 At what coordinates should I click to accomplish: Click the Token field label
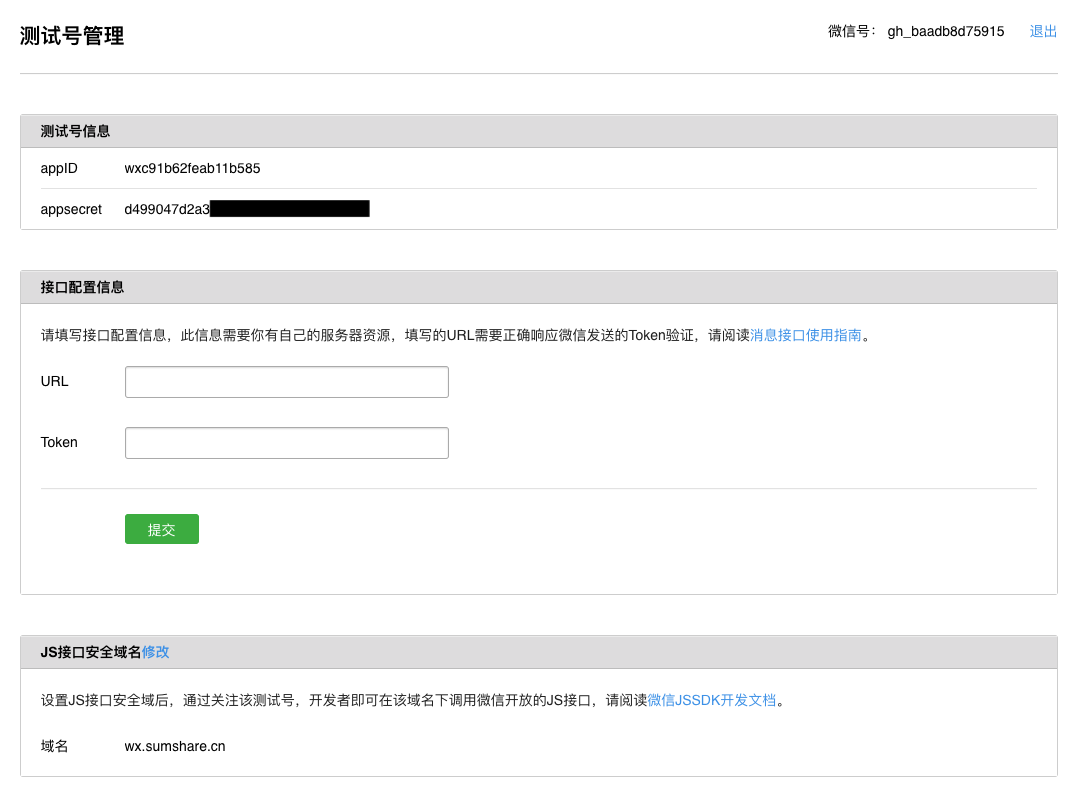click(59, 442)
